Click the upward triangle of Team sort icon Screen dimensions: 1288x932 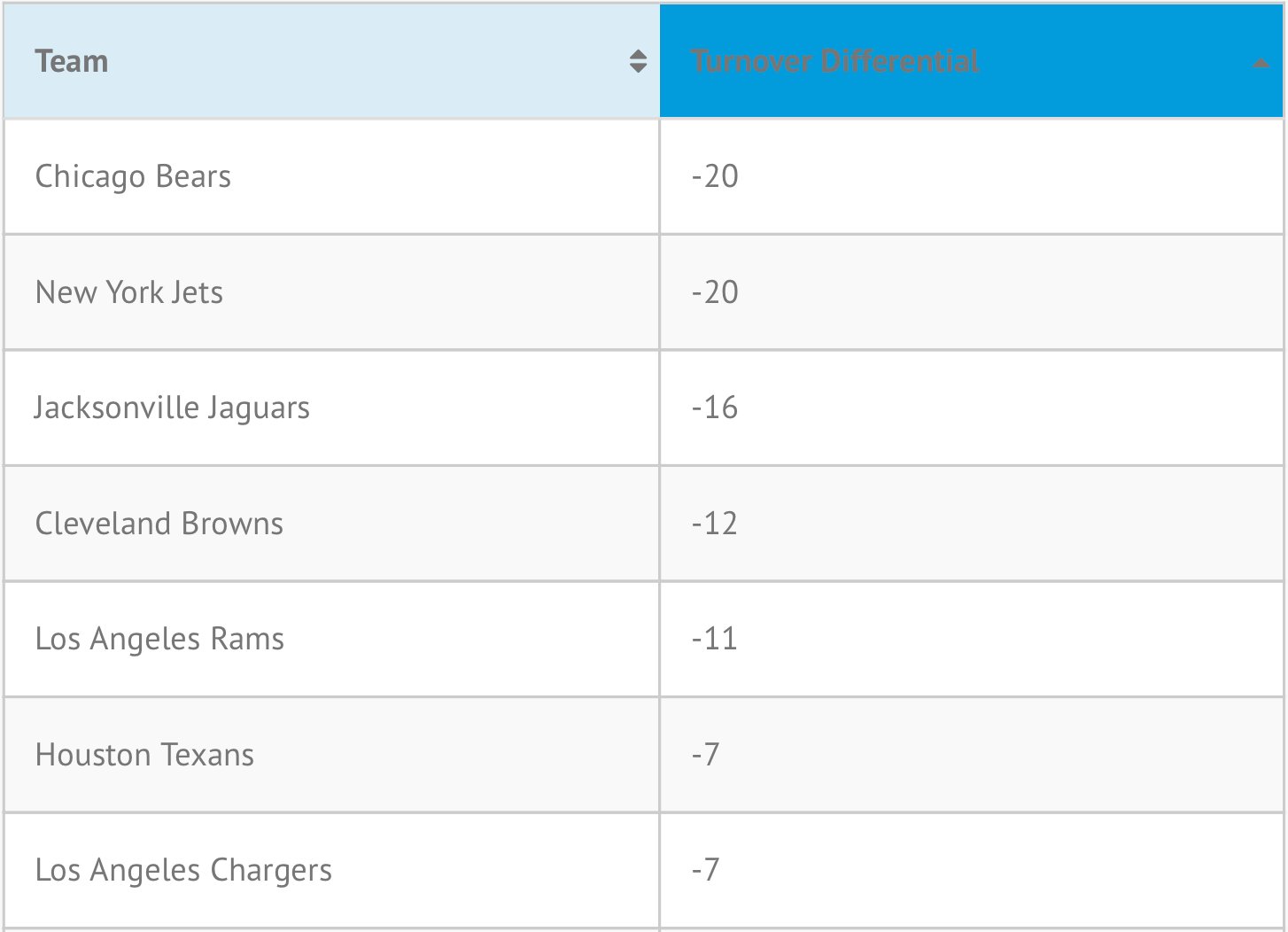tap(638, 54)
